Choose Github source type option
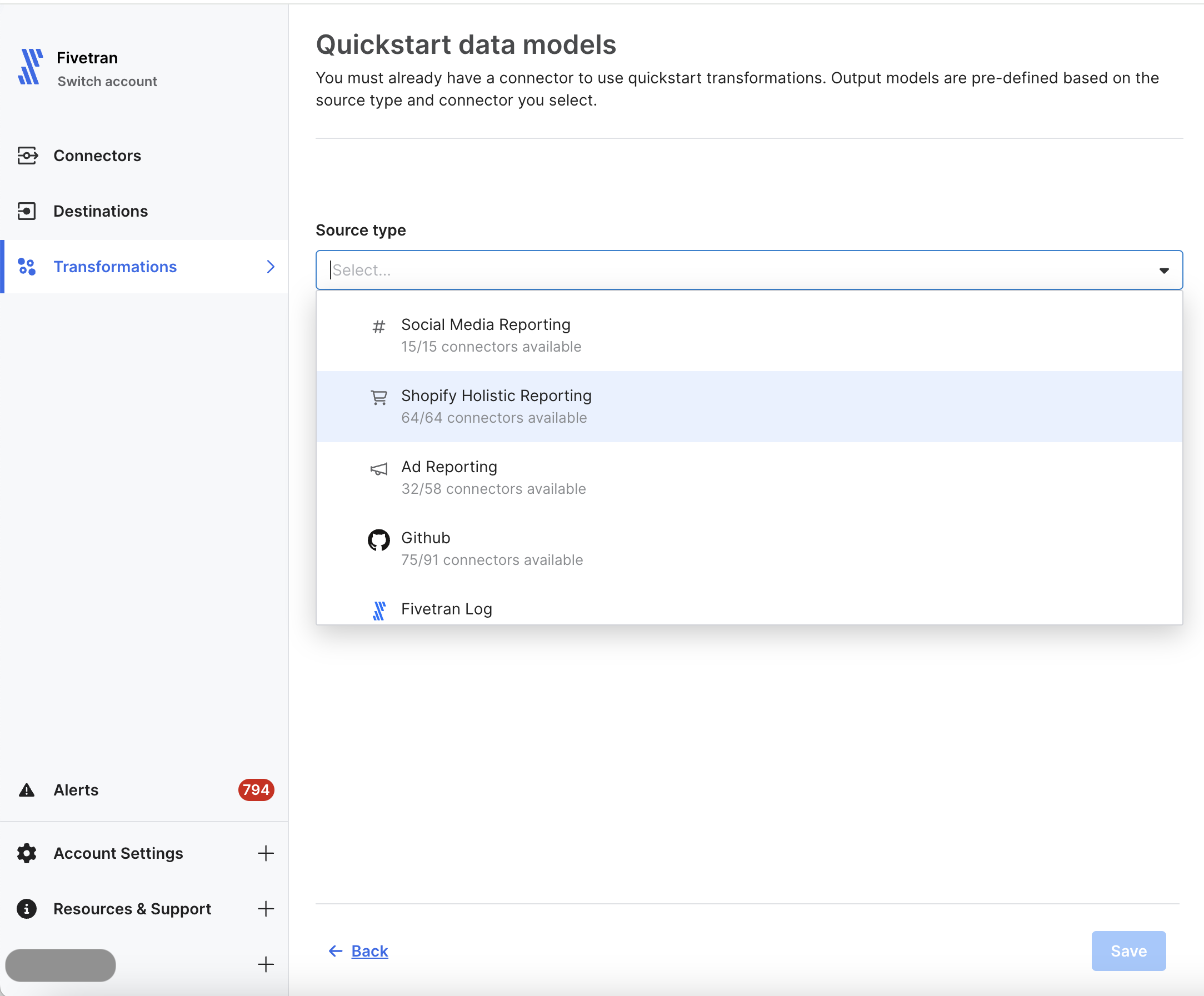The image size is (1204, 996). point(749,548)
